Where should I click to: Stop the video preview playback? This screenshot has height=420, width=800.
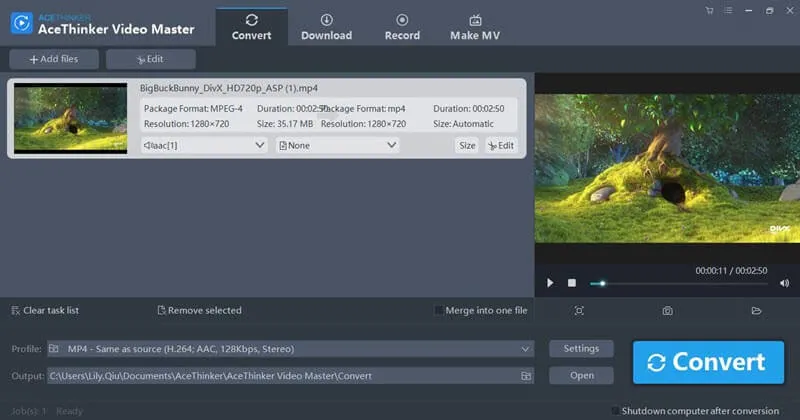572,283
